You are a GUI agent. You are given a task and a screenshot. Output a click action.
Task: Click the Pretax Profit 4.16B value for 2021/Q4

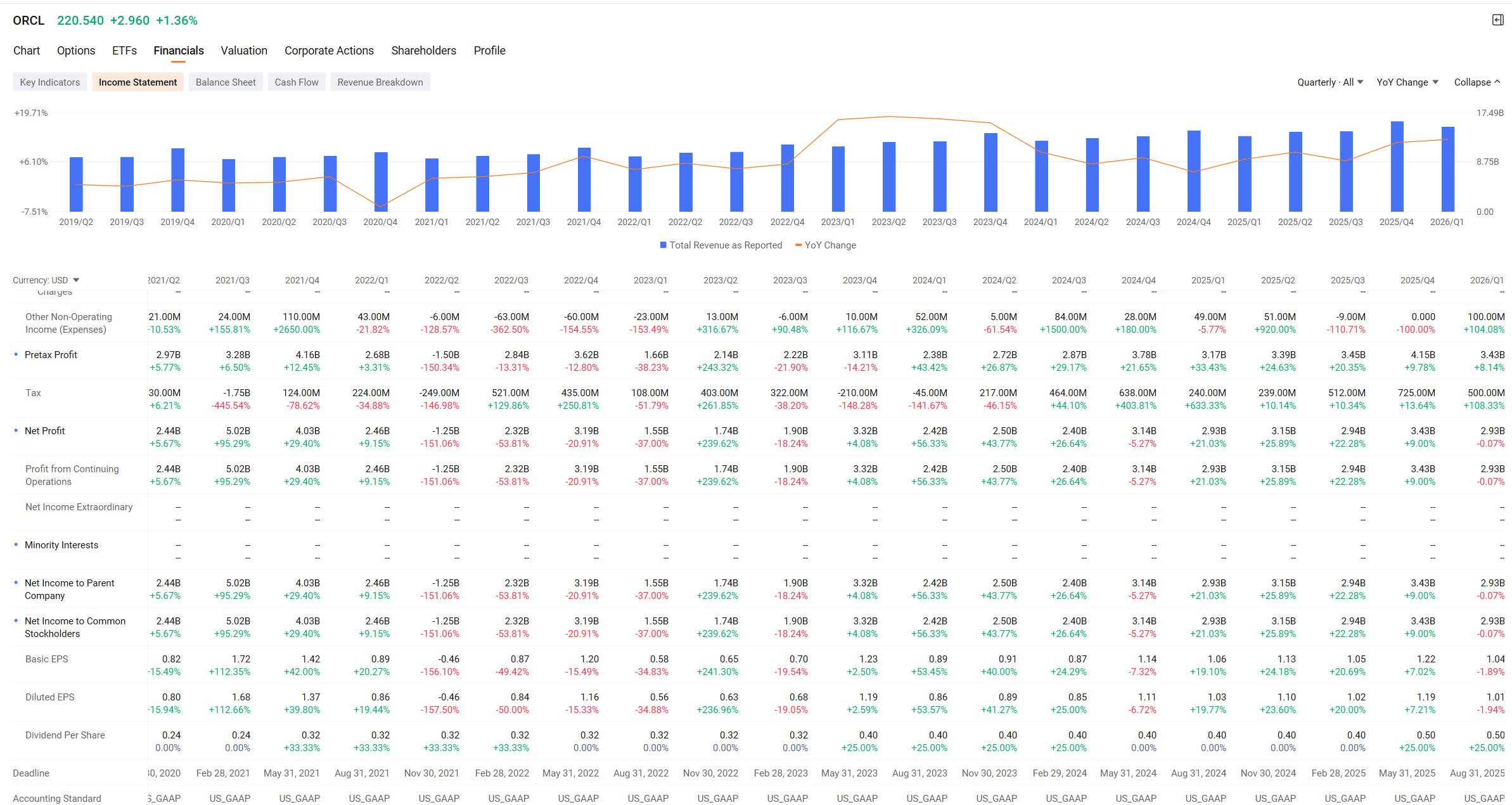tap(308, 355)
